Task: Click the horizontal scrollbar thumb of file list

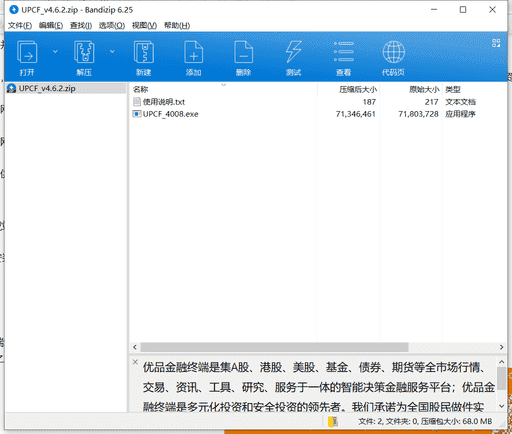Action: tap(274, 347)
